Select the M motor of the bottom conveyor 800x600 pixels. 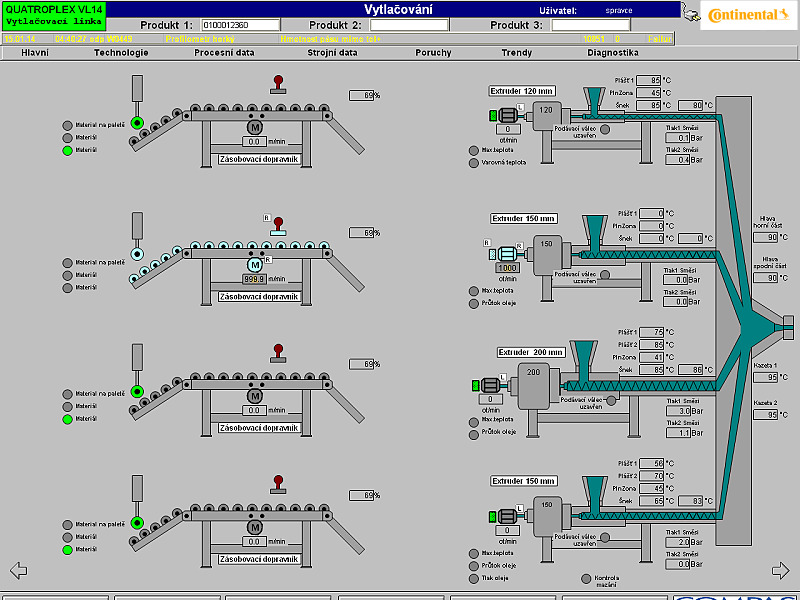[255, 527]
